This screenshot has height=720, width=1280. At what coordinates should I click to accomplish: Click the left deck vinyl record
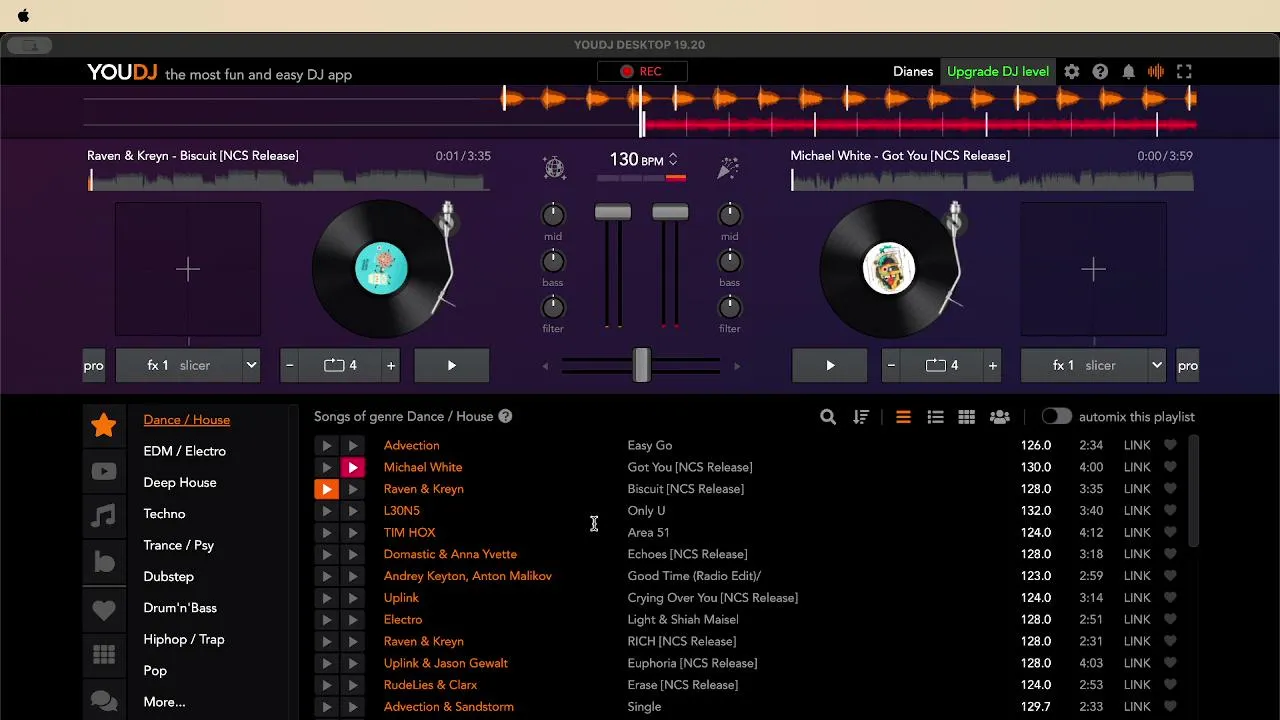[x=381, y=269]
